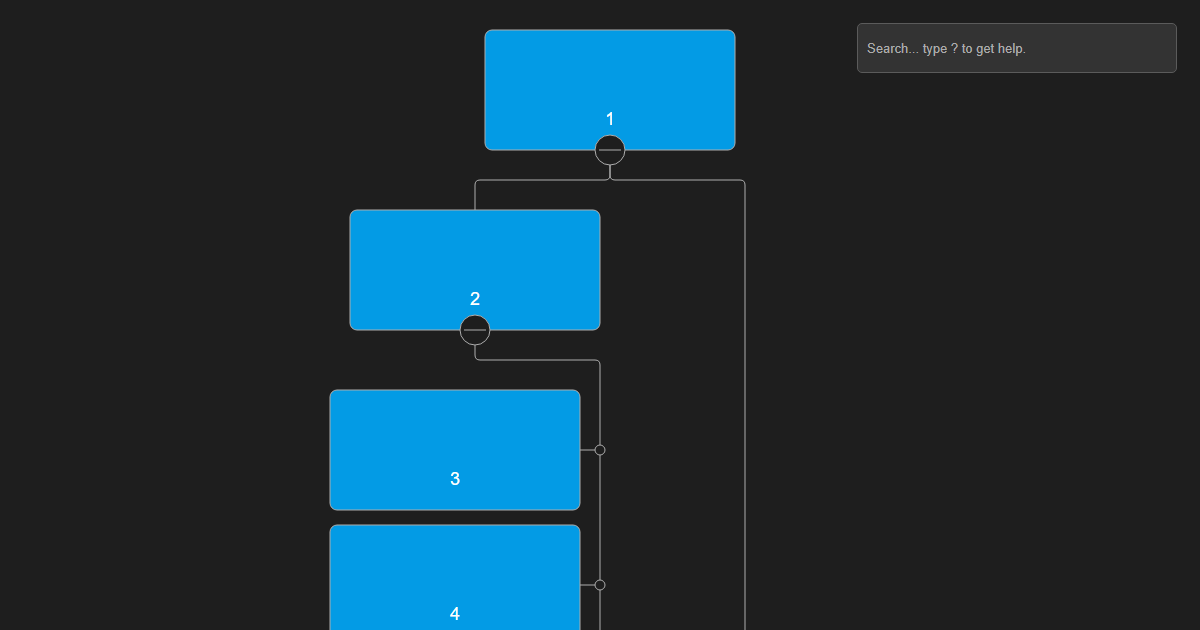Screen dimensions: 1200x630
Task: Click the short link stub right of node 4
Action: coord(588,585)
